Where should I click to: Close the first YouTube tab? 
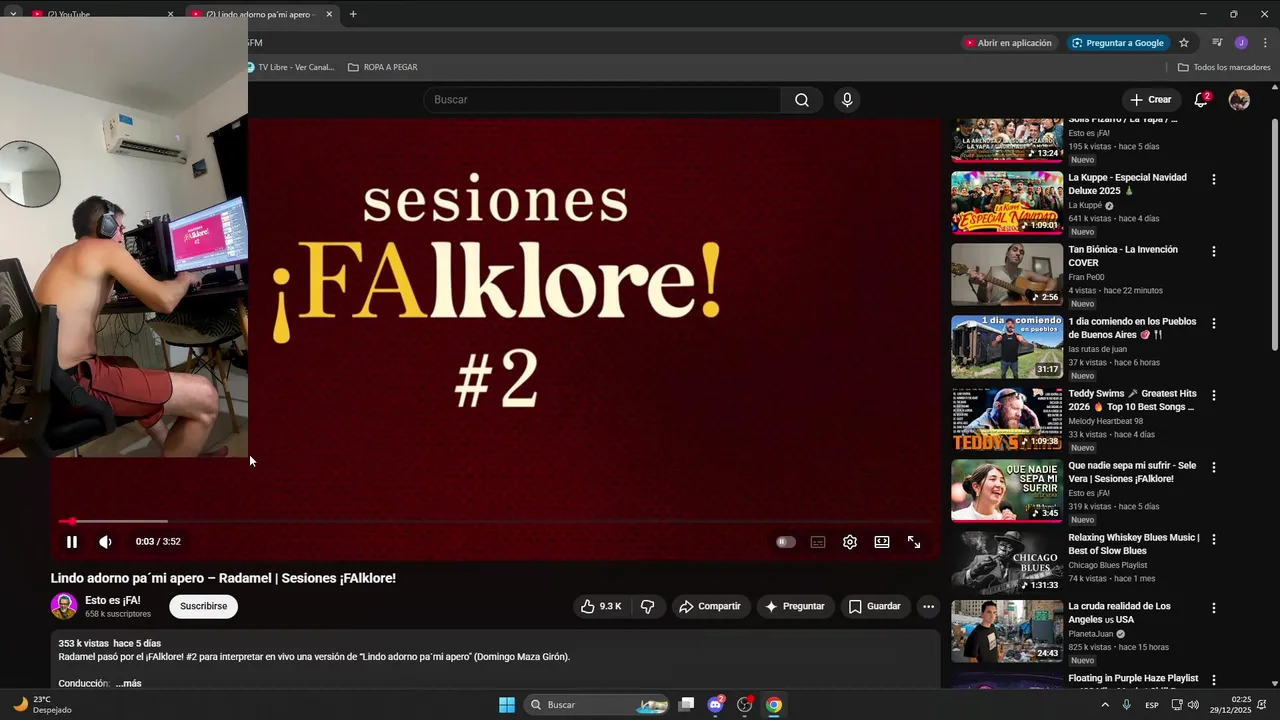pyautogui.click(x=170, y=14)
